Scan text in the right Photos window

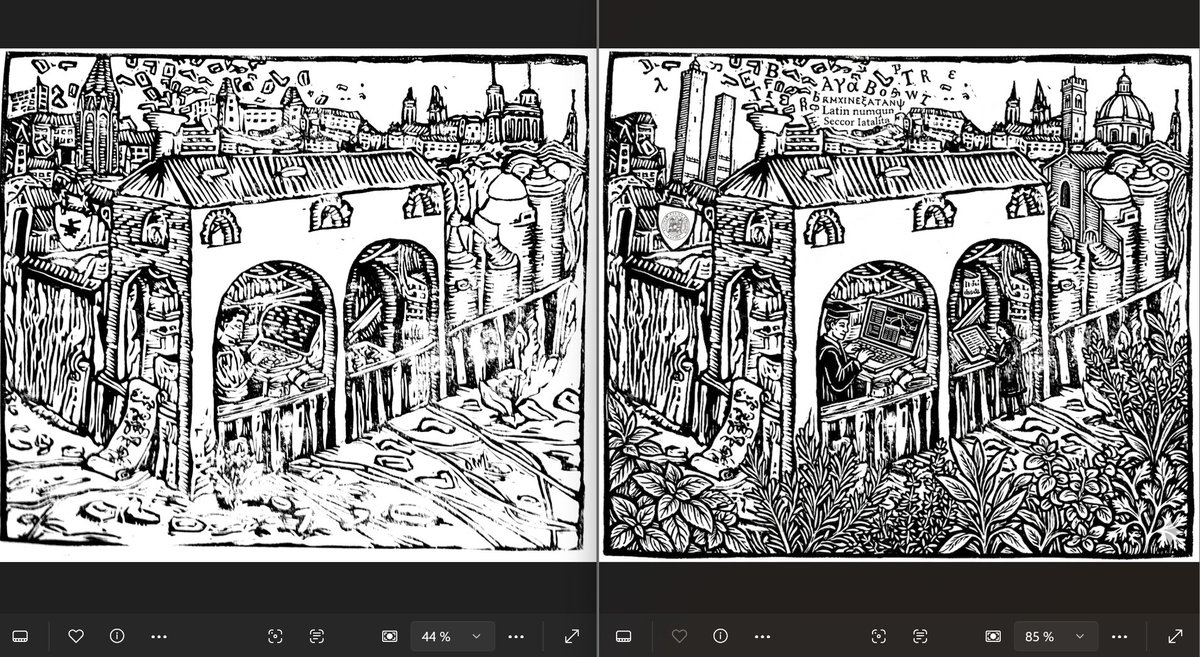[x=920, y=636]
